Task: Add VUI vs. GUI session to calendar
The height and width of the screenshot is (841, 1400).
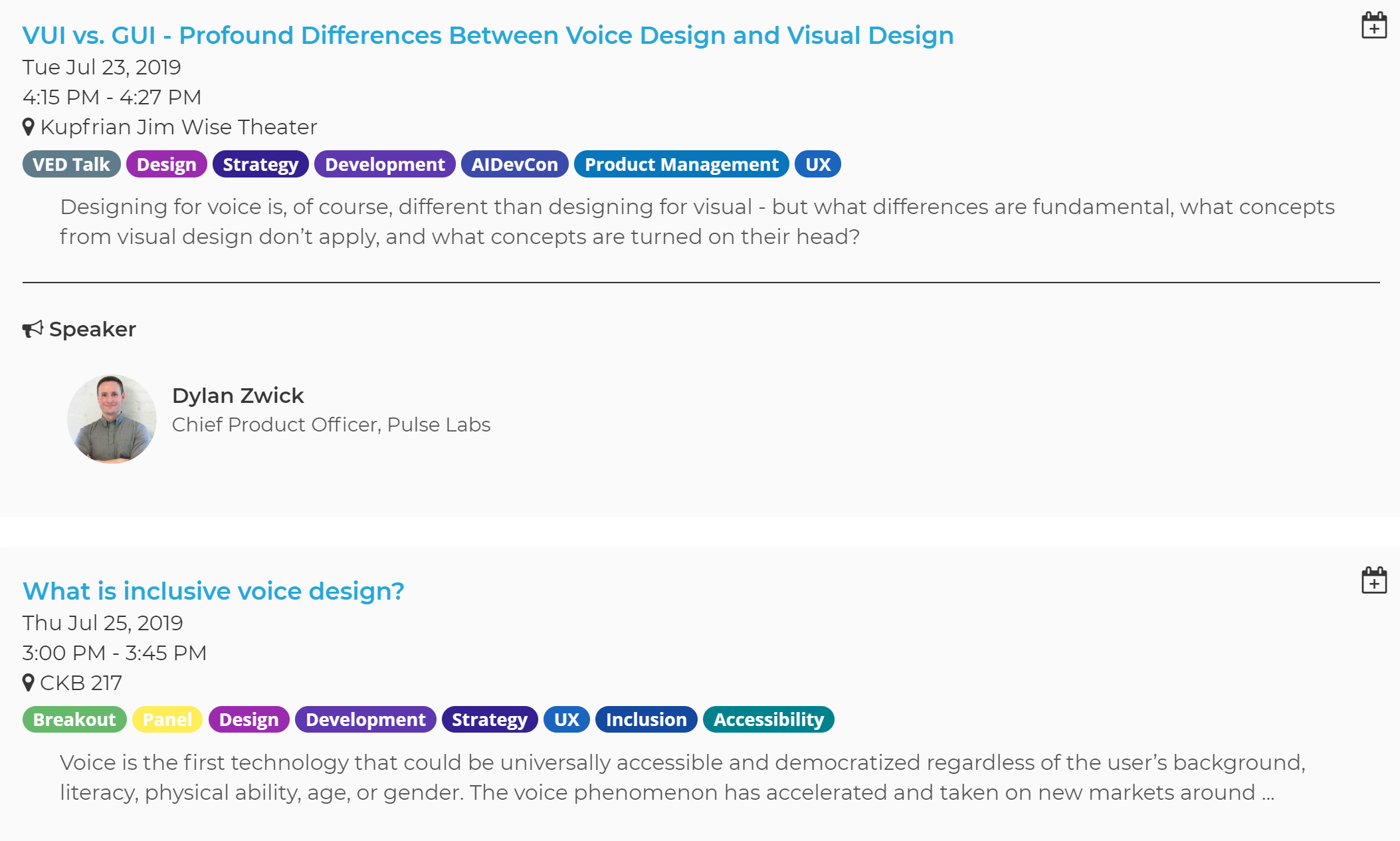Action: click(x=1373, y=26)
